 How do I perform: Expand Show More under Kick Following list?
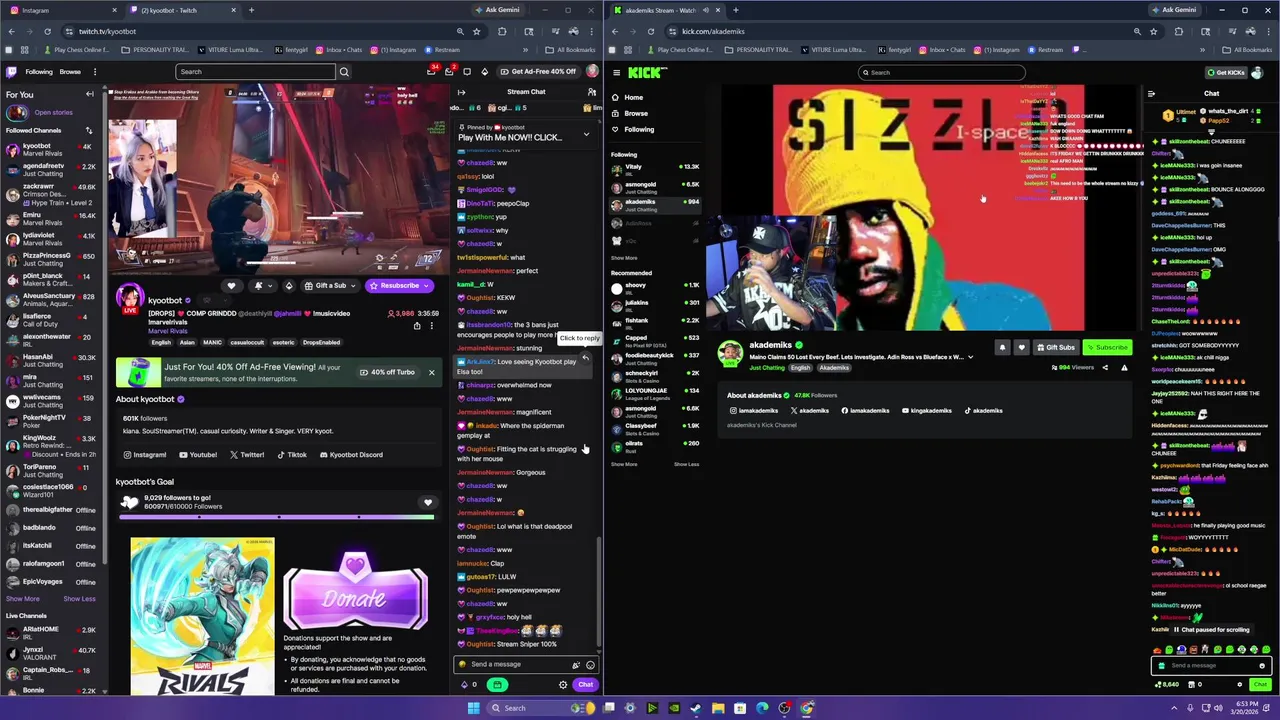coord(624,258)
